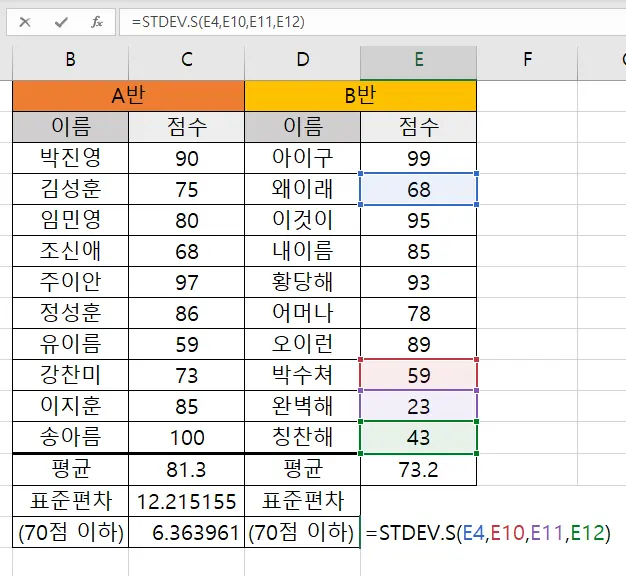626x576 pixels.
Task: Click the 유이름 name cell
Action: [x=71, y=344]
